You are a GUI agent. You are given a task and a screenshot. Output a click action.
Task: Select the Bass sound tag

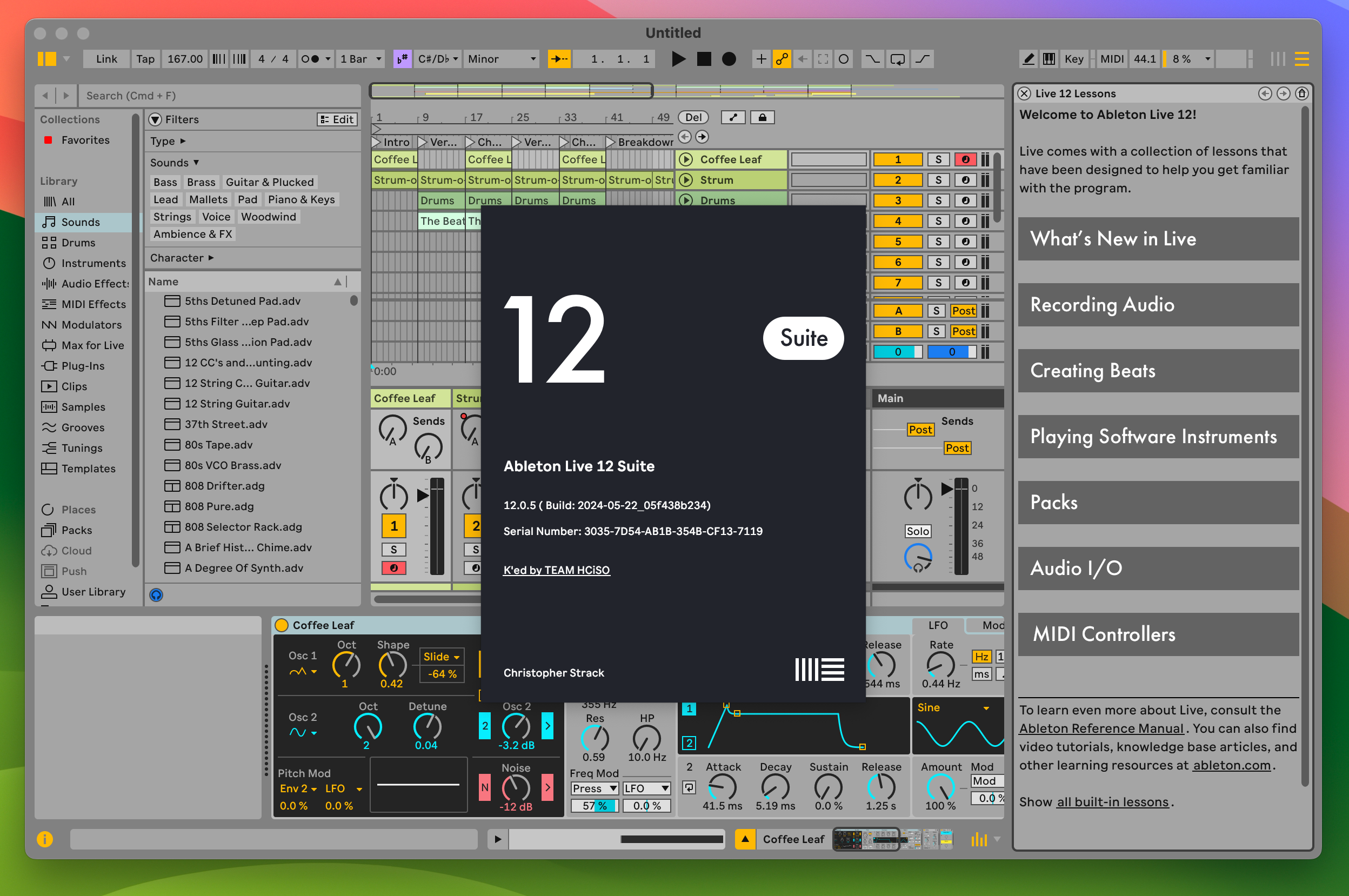pos(165,182)
